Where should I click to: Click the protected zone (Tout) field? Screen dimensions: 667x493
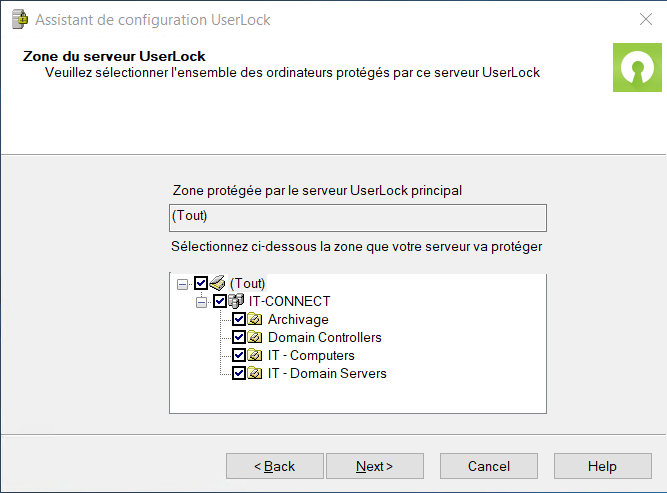359,216
